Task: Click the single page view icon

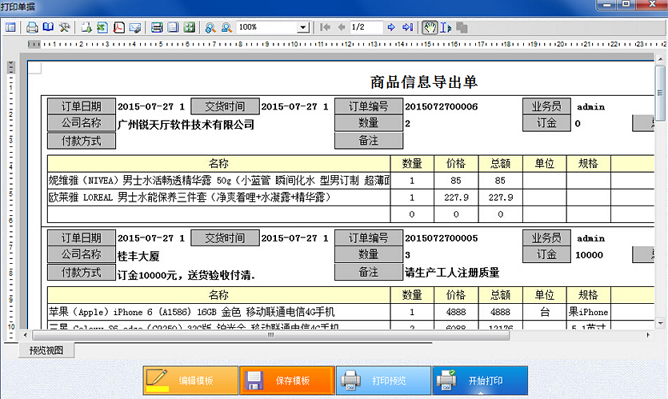Action: 173,28
